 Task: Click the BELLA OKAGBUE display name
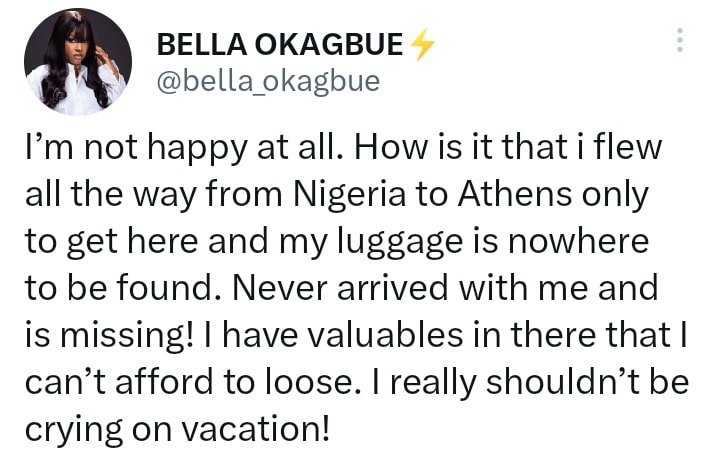pyautogui.click(x=279, y=46)
